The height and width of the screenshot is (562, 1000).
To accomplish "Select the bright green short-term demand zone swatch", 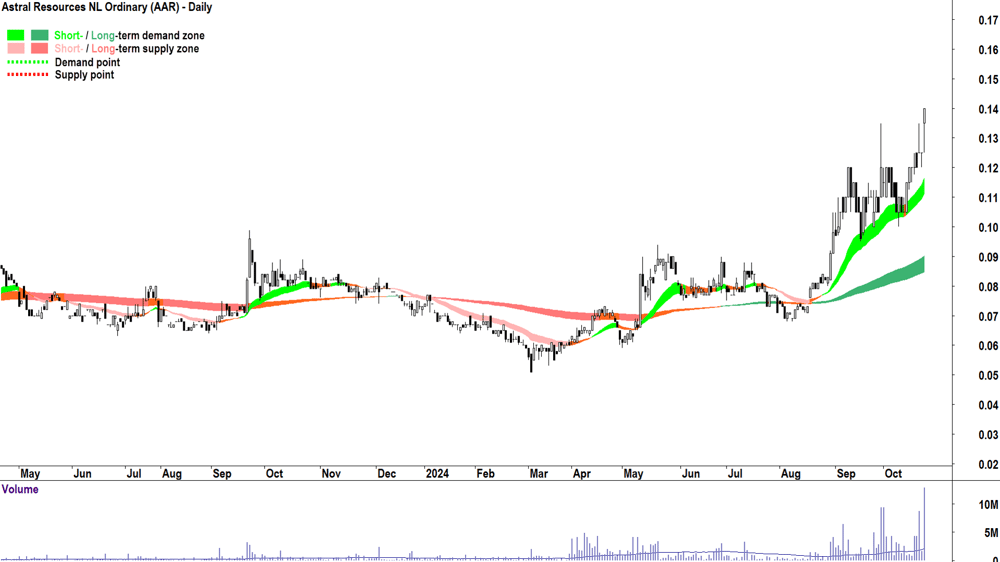I will click(x=16, y=35).
